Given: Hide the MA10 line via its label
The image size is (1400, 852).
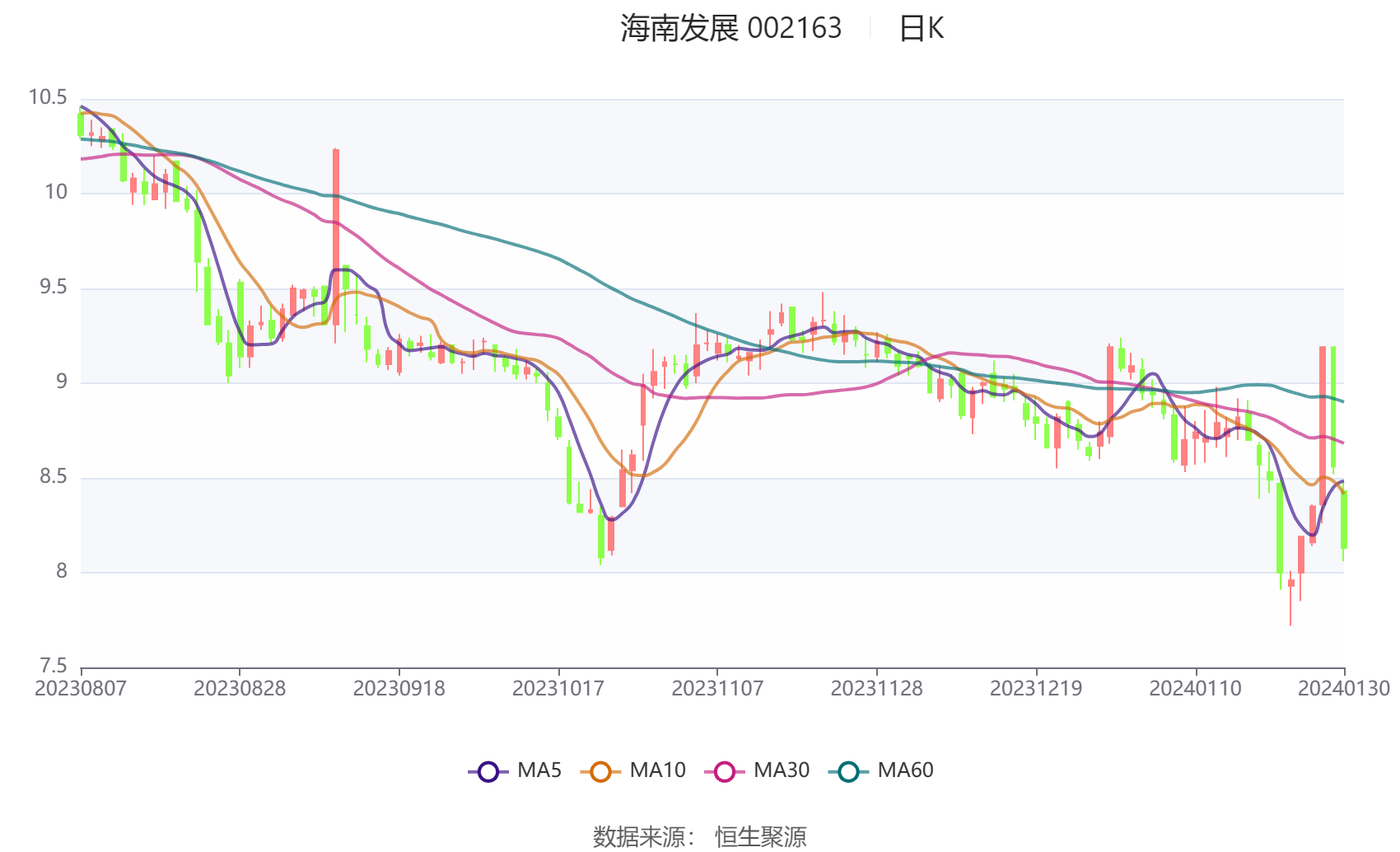Looking at the screenshot, I should pyautogui.click(x=657, y=770).
